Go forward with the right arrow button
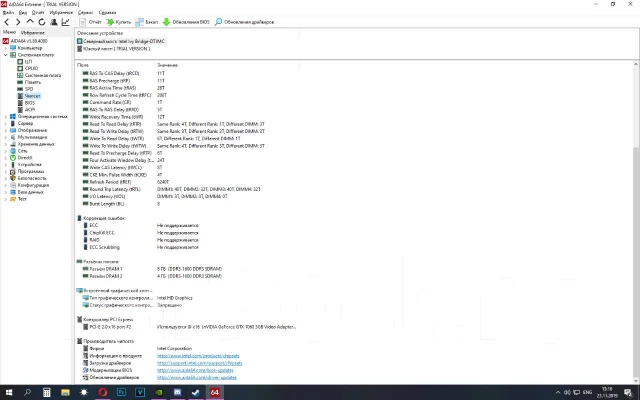This screenshot has height=400, width=640. (18, 22)
